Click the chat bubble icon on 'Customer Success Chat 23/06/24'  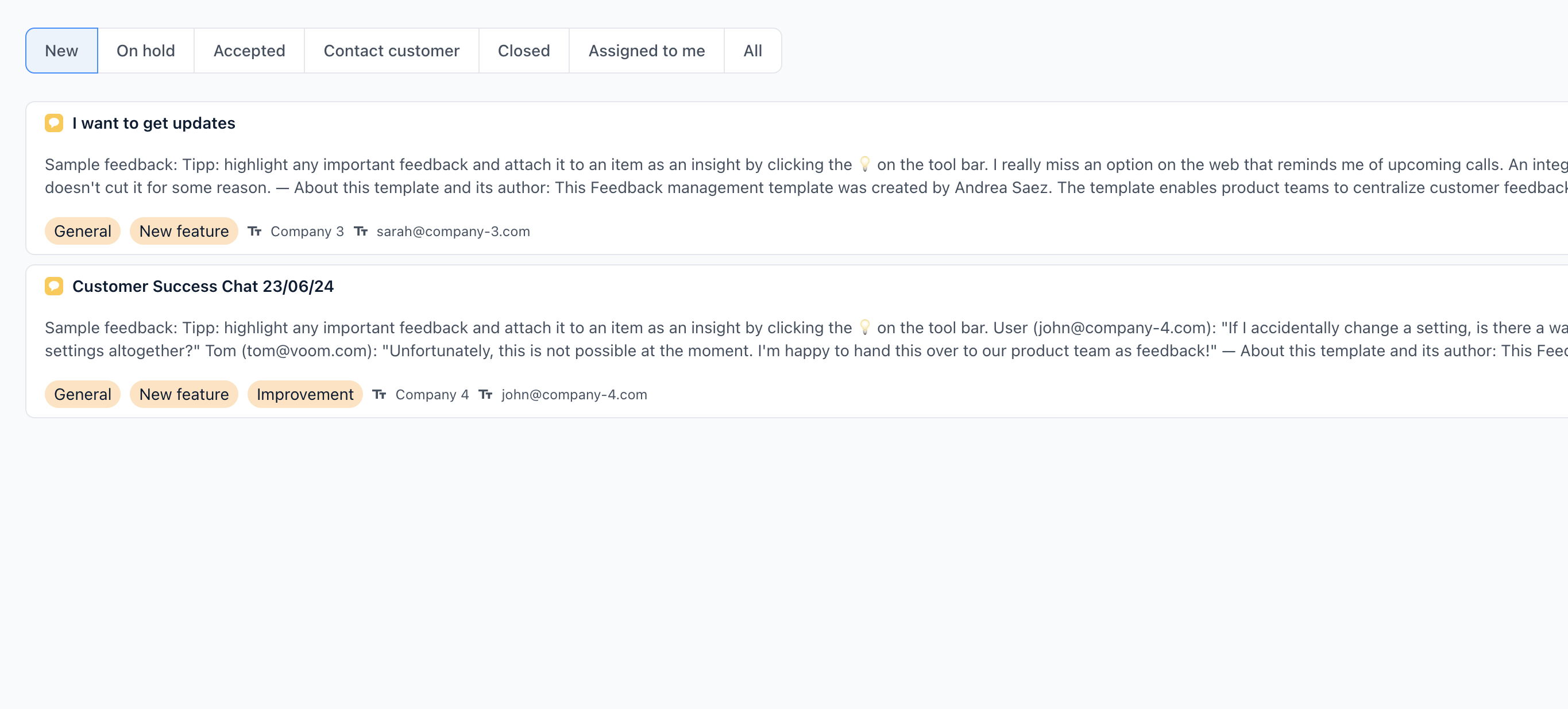coord(53,286)
